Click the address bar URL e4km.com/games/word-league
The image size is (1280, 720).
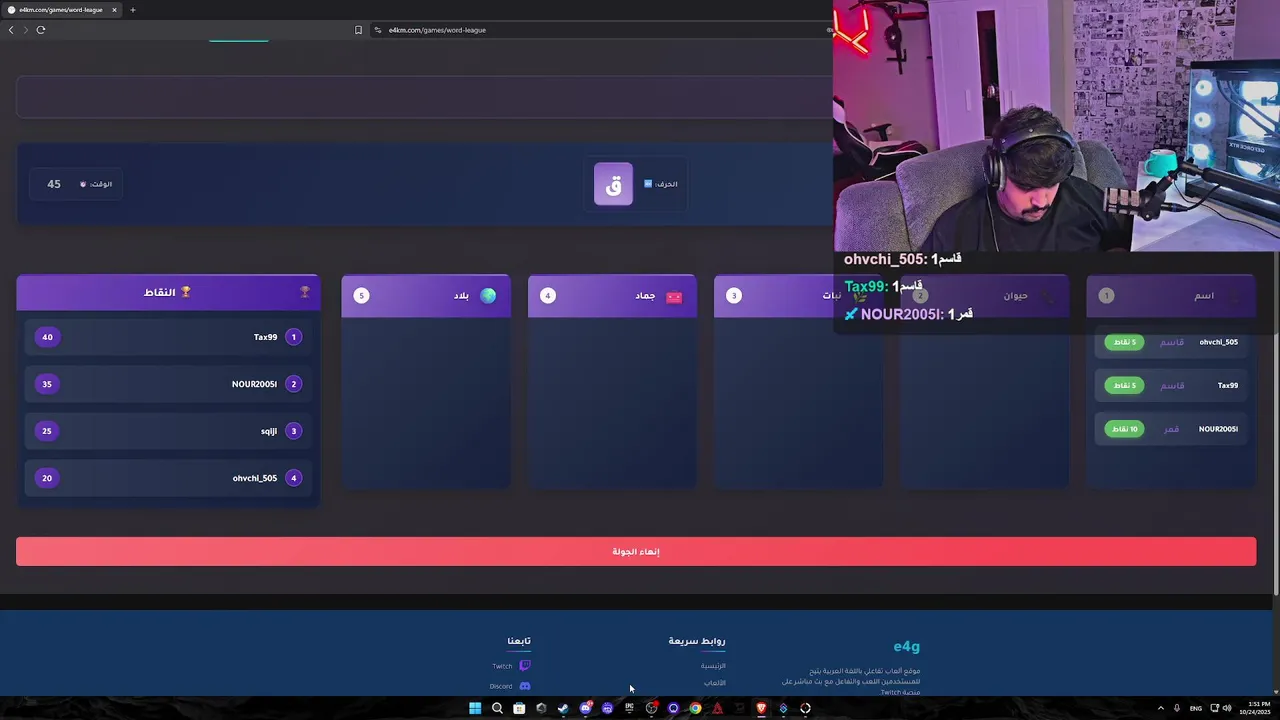coord(437,30)
